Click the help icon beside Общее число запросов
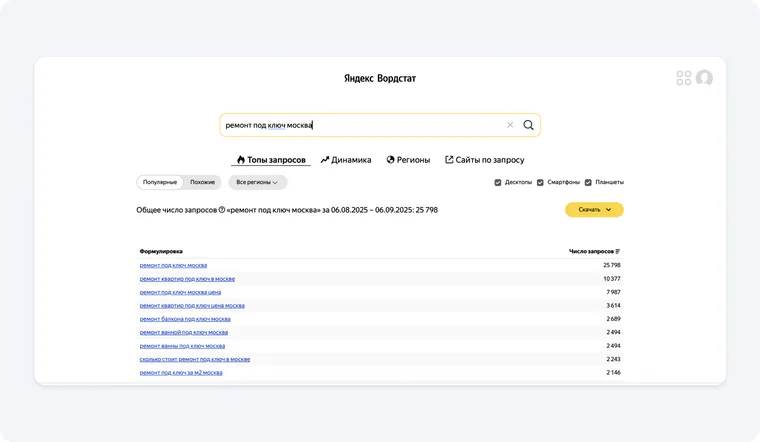 click(222, 210)
